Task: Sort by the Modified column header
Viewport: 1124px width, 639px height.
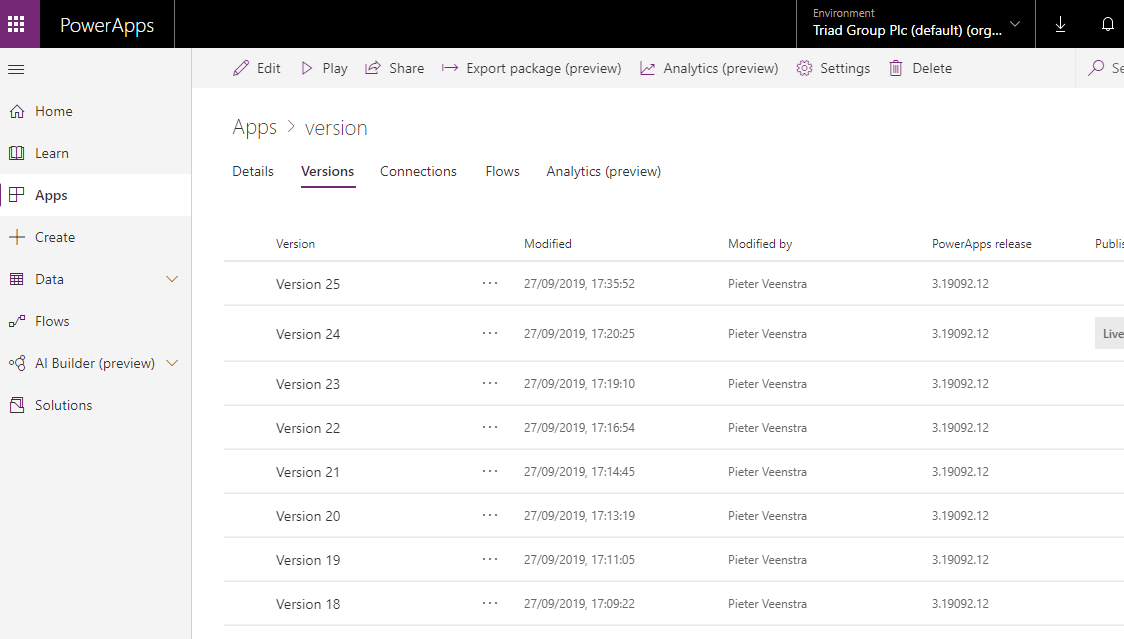Action: click(x=548, y=244)
